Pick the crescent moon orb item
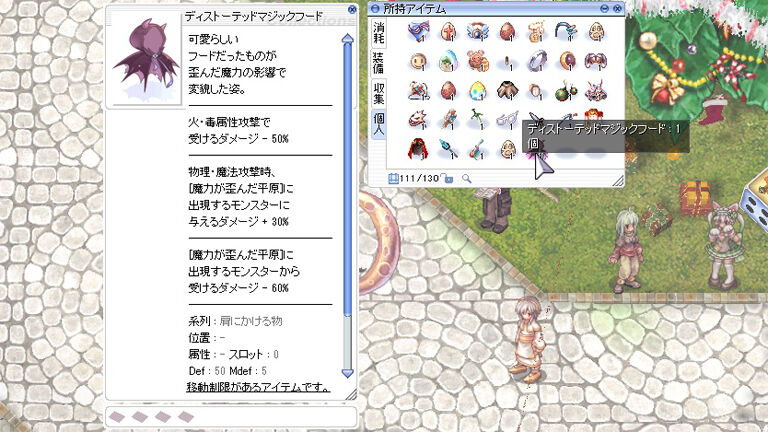The width and height of the screenshot is (768, 432). click(566, 62)
